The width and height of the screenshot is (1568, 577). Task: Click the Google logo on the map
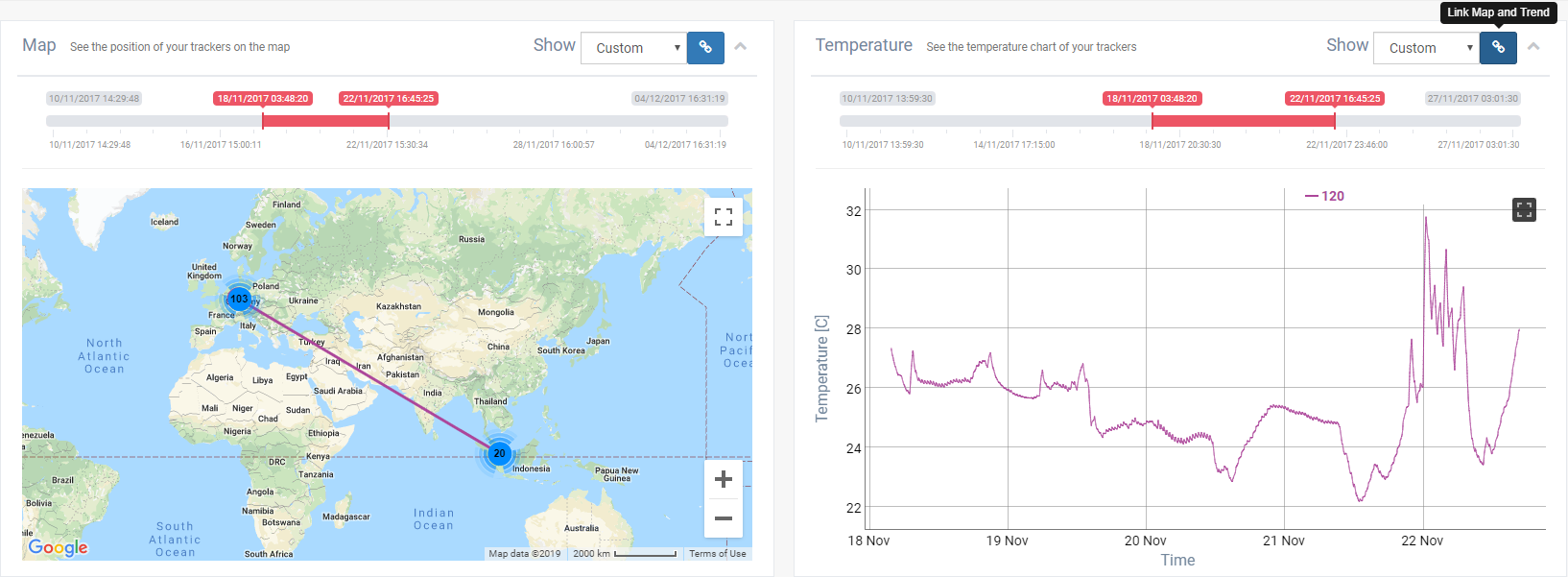[59, 547]
